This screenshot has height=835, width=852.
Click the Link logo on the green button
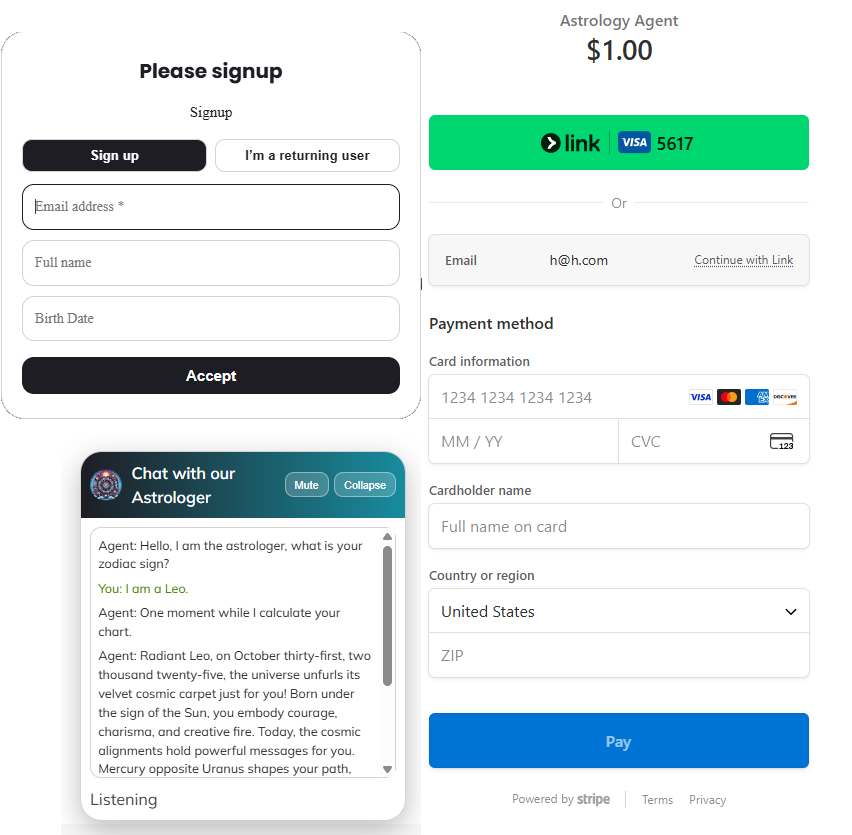(x=570, y=142)
